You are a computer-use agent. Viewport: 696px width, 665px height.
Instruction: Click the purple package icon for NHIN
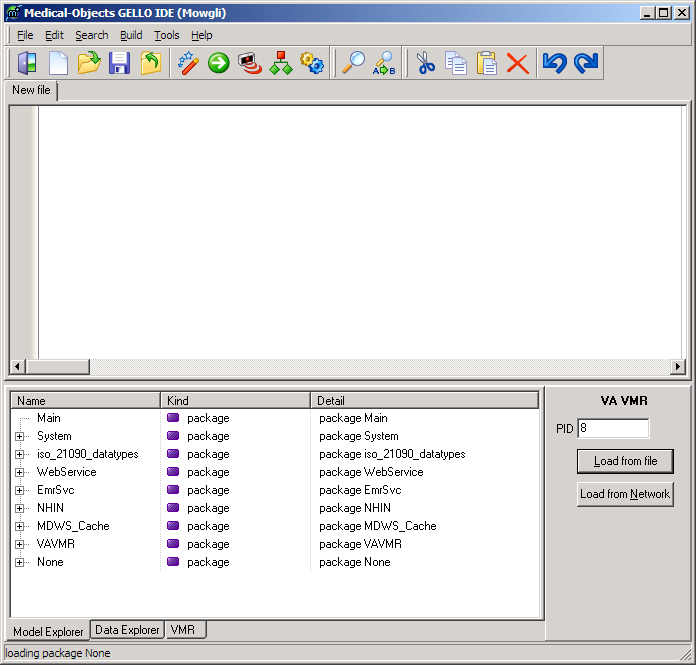[x=173, y=508]
